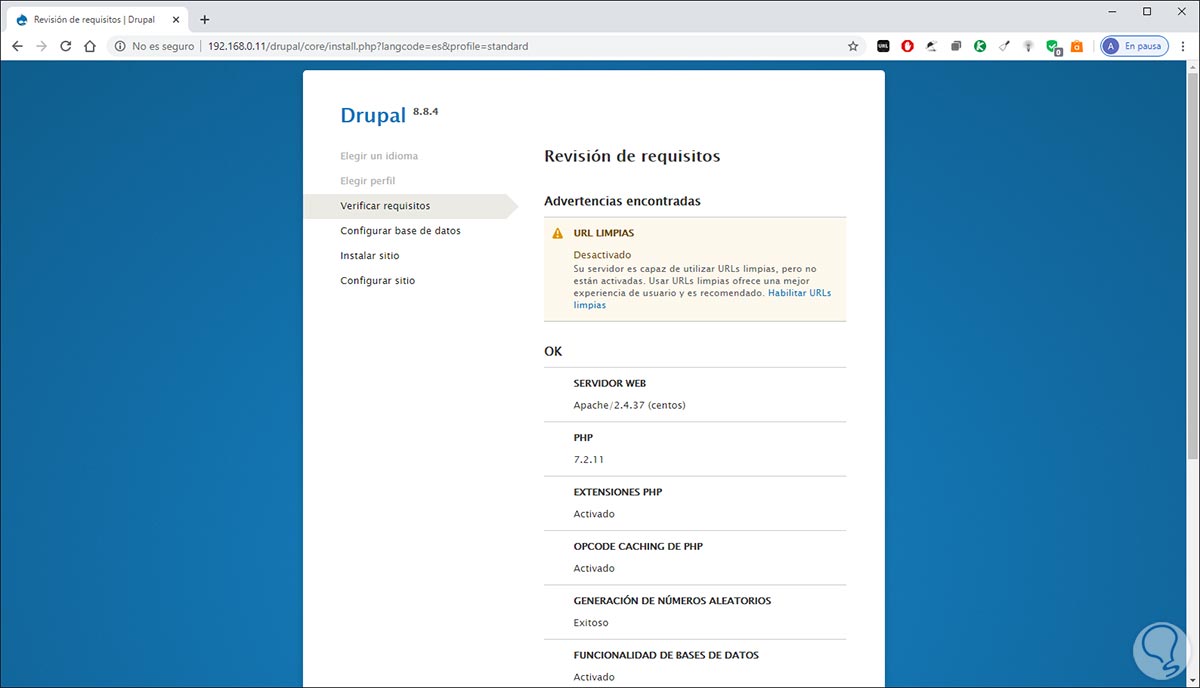Open the Chrome three-dot menu
This screenshot has width=1200, height=688.
click(1183, 46)
